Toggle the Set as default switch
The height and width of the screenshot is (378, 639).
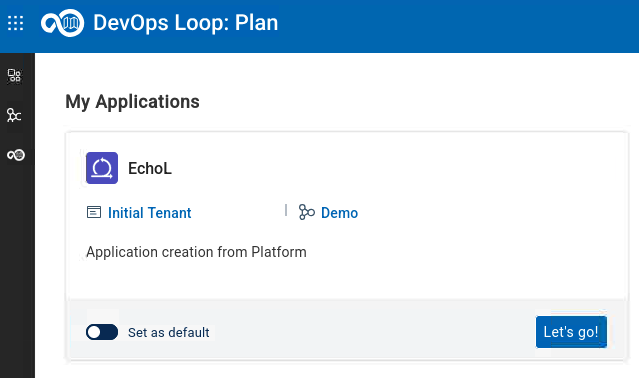(102, 332)
